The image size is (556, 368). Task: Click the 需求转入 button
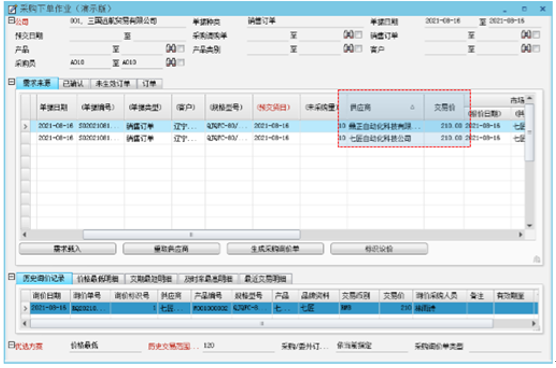click(67, 249)
